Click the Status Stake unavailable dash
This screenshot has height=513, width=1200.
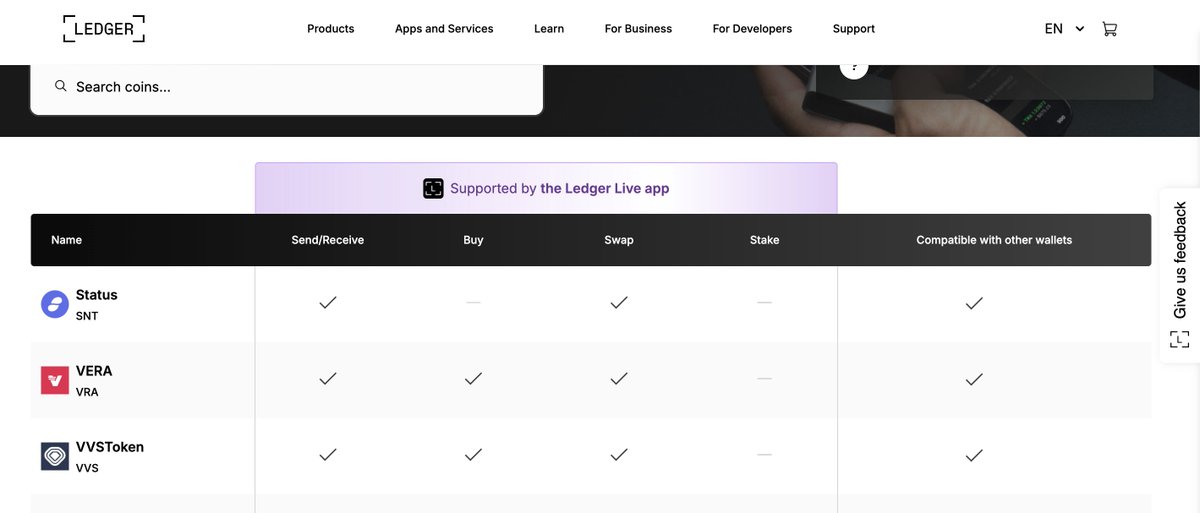click(x=764, y=302)
